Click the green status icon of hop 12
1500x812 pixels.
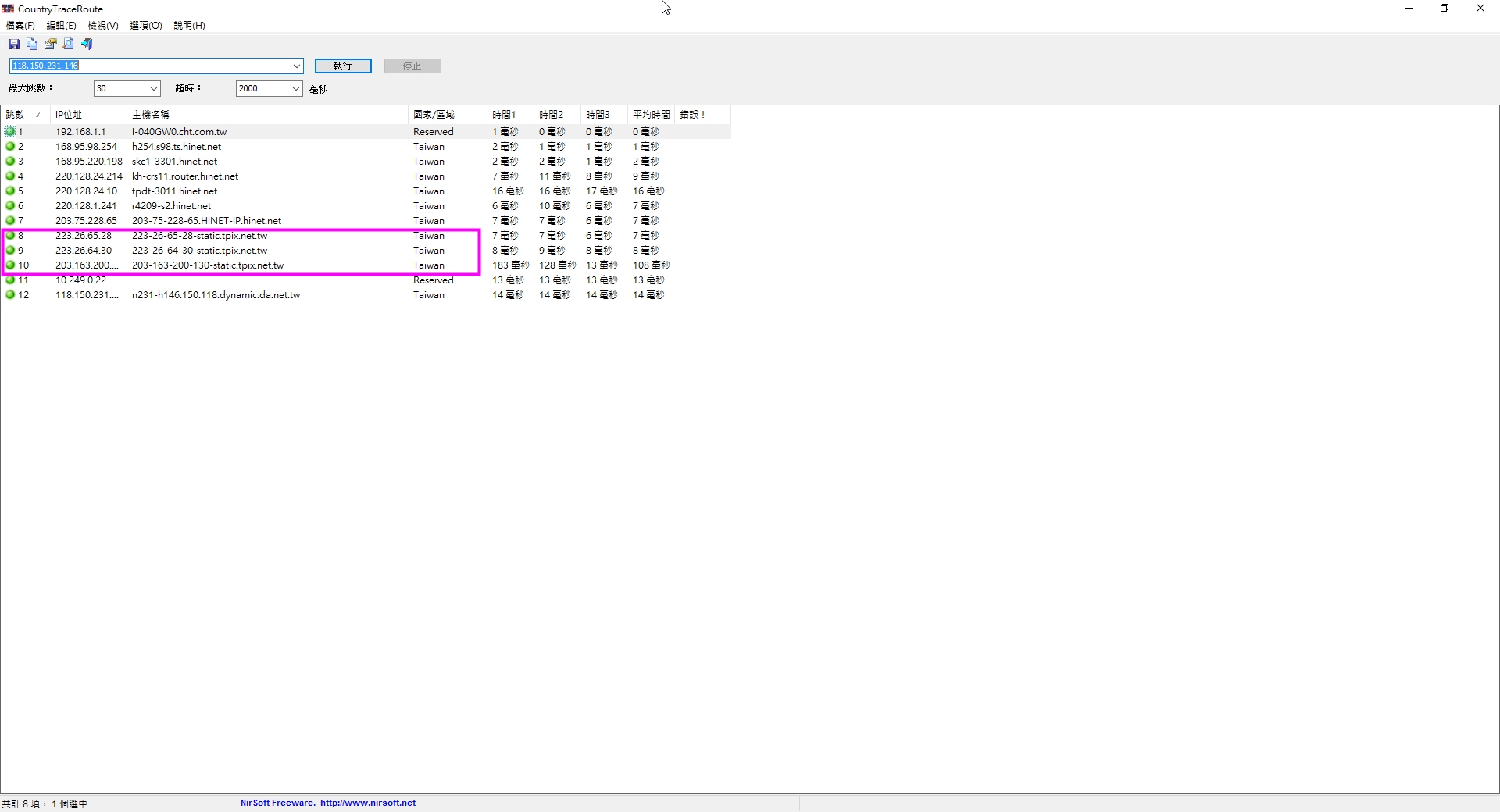pyautogui.click(x=10, y=295)
